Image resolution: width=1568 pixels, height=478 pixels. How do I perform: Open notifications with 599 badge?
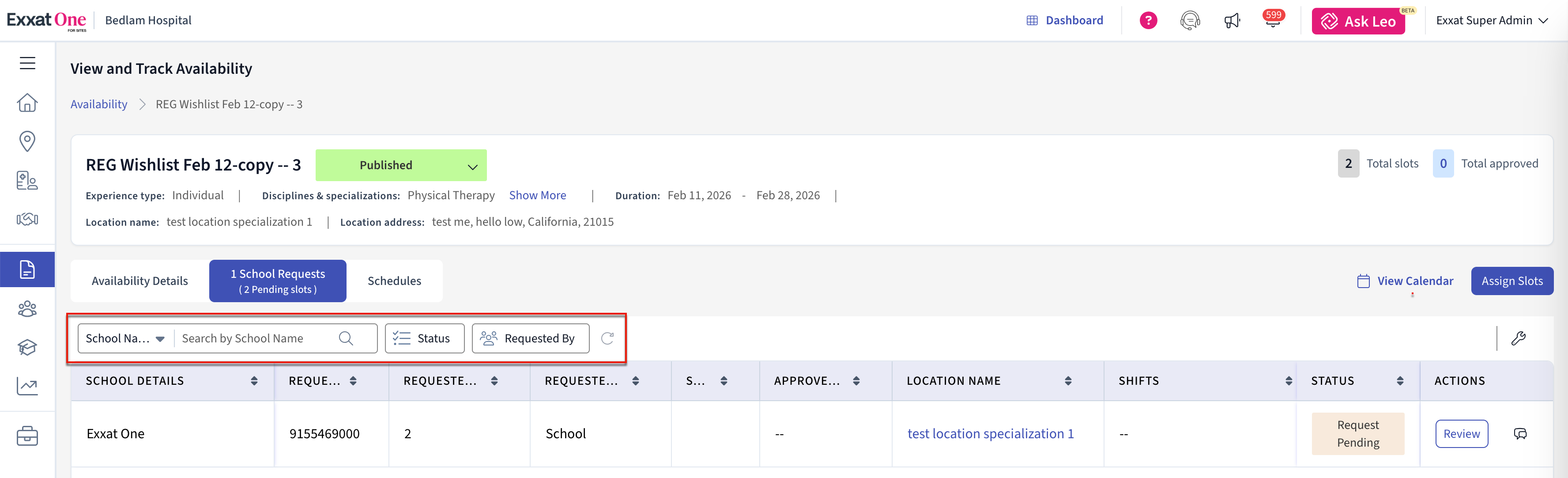point(1273,21)
